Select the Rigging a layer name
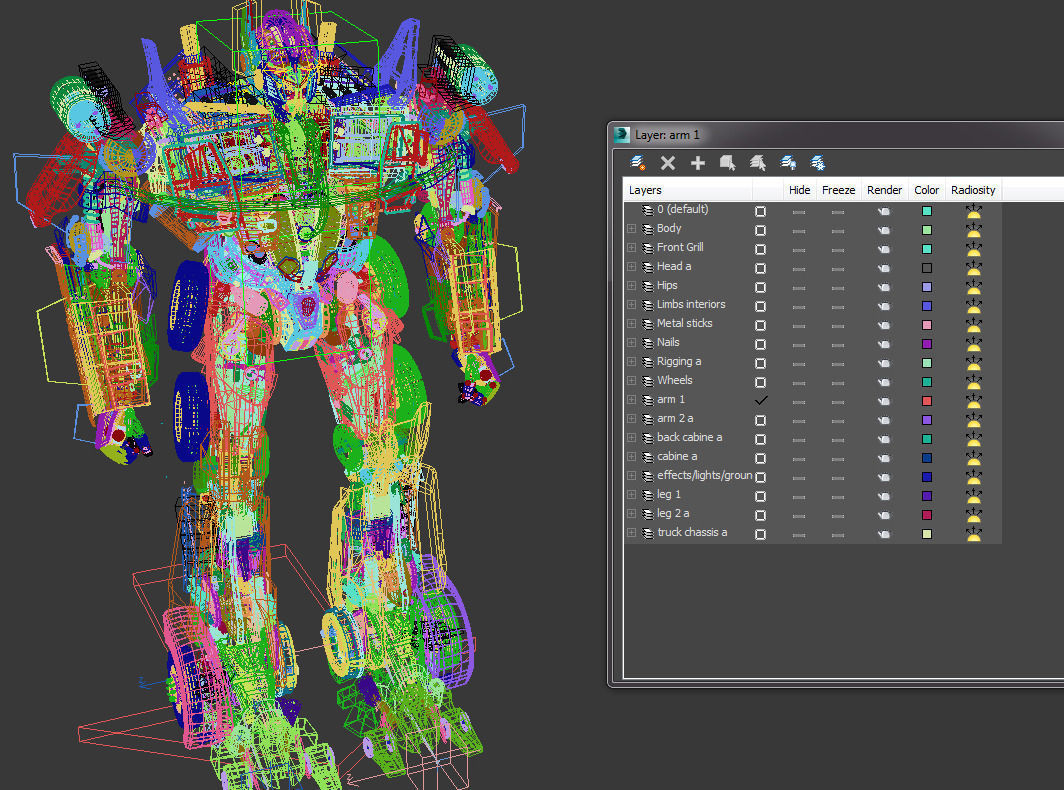 679,362
